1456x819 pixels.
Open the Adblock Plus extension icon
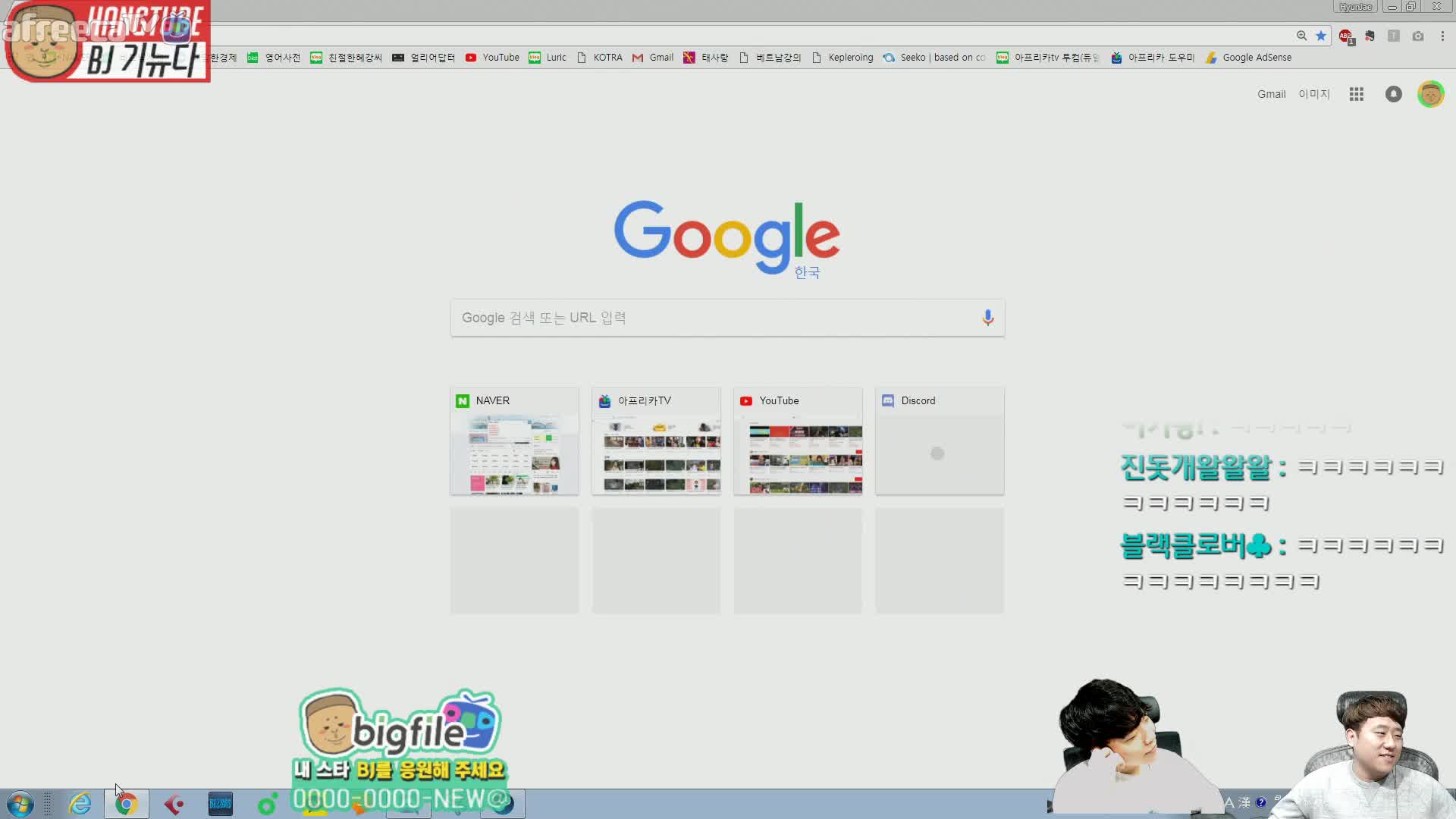click(x=1345, y=36)
